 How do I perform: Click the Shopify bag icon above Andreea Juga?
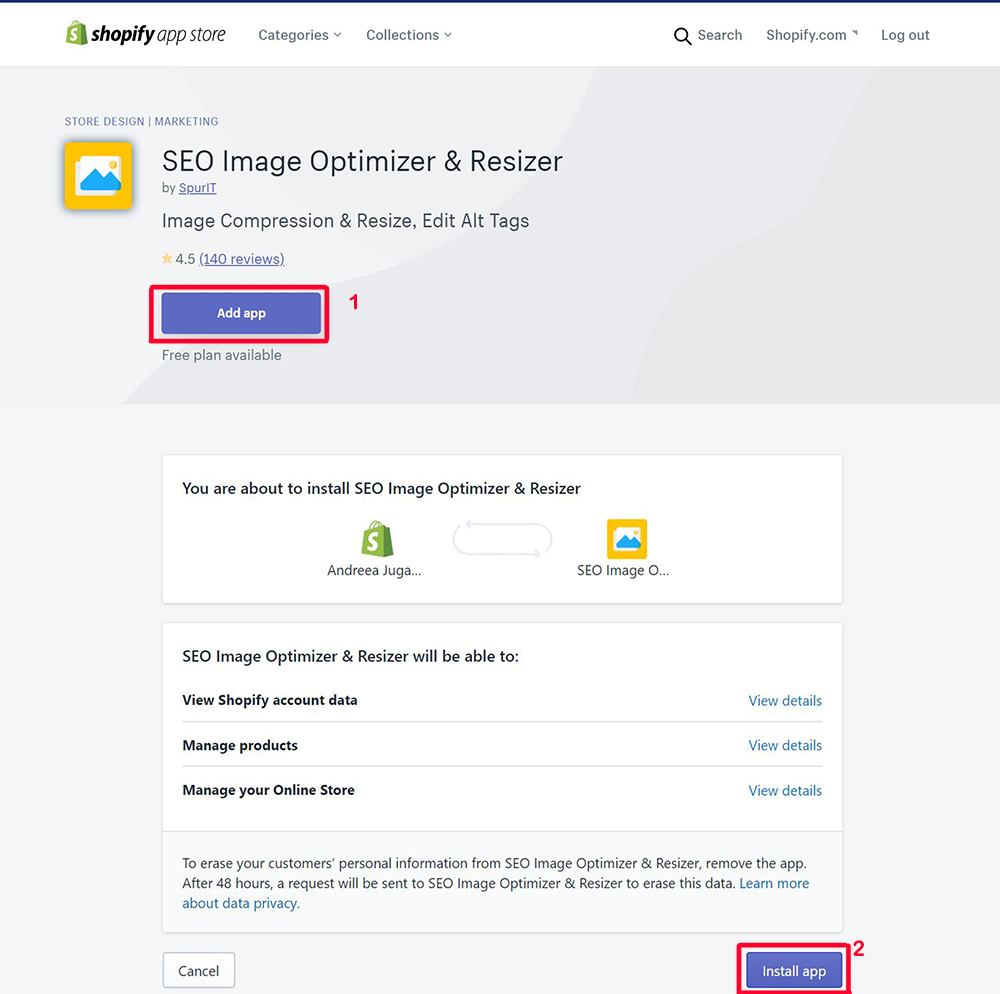(x=377, y=539)
